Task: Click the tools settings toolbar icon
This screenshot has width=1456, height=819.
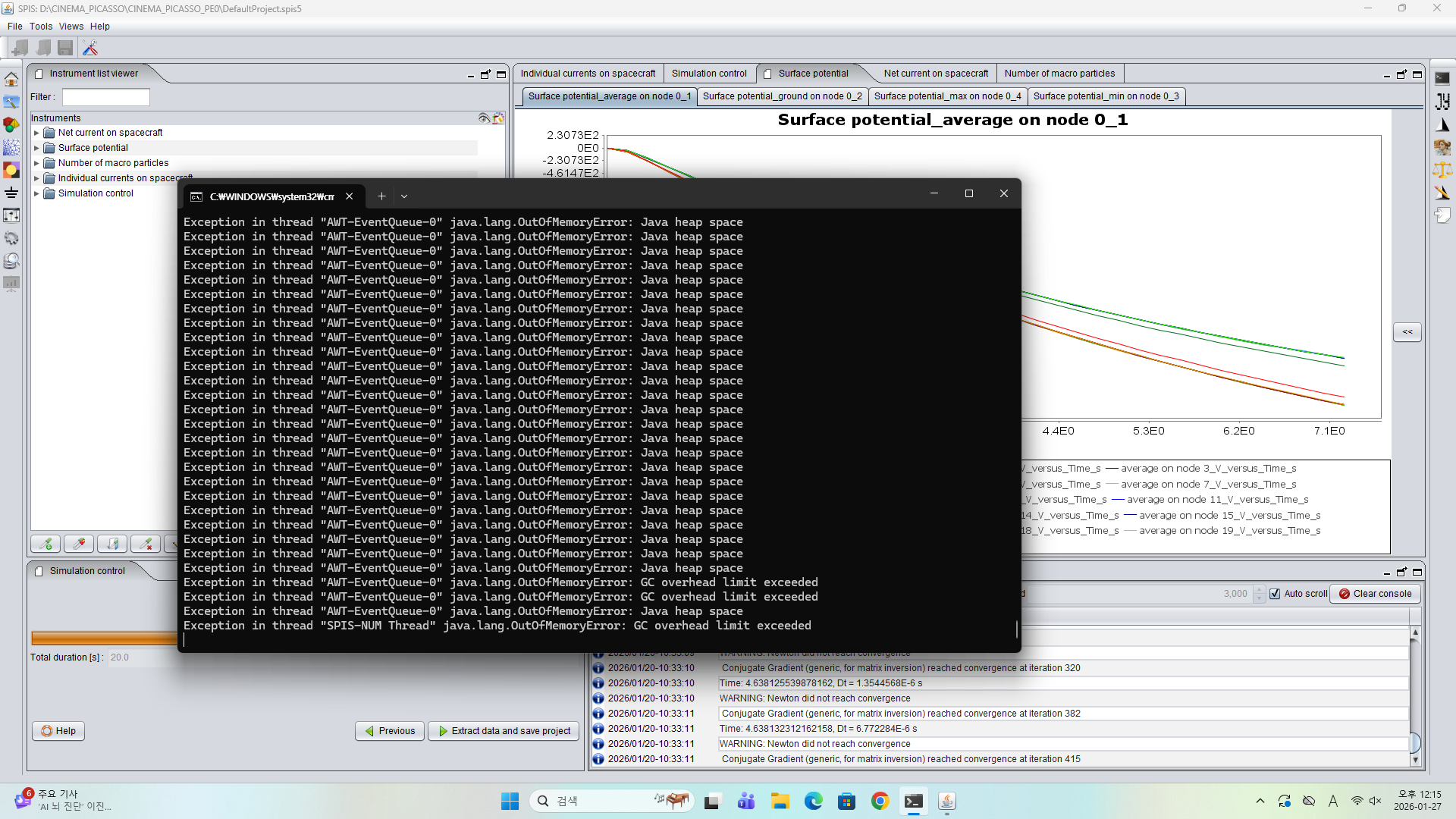Action: [90, 49]
